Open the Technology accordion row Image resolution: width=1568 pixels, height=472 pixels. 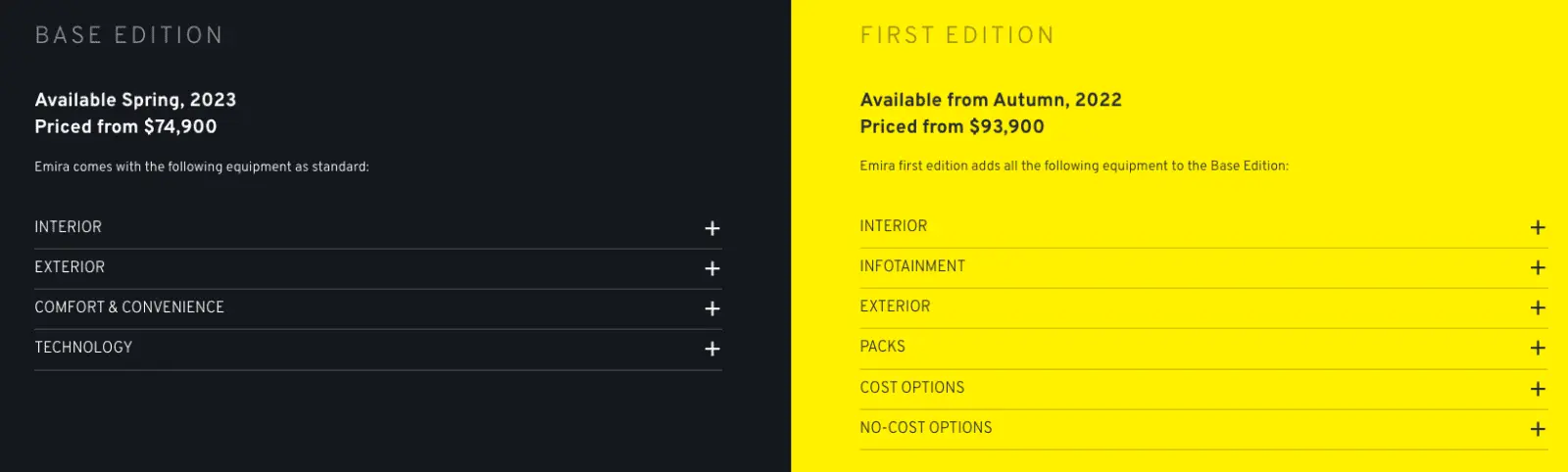point(83,348)
